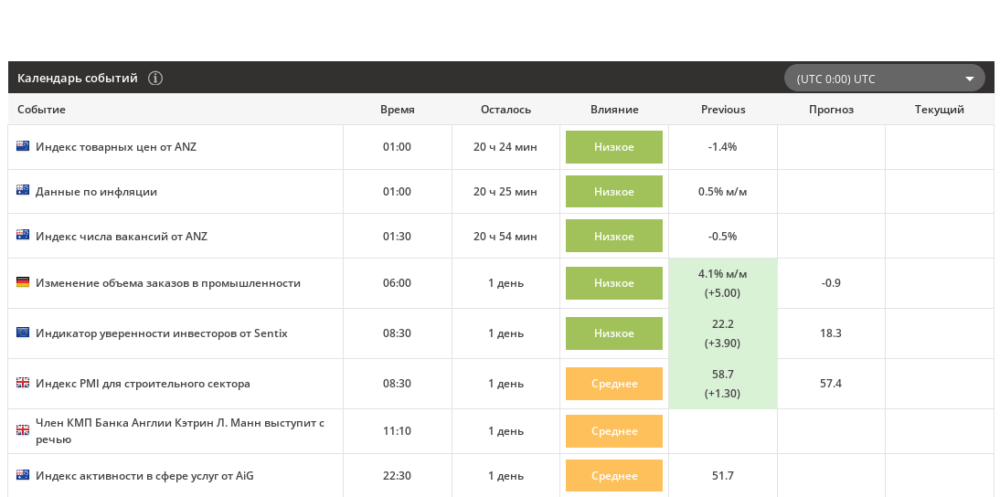Click the UK flag for the construction PMI event
Viewport: 1000px width, 497px height.
click(x=23, y=383)
